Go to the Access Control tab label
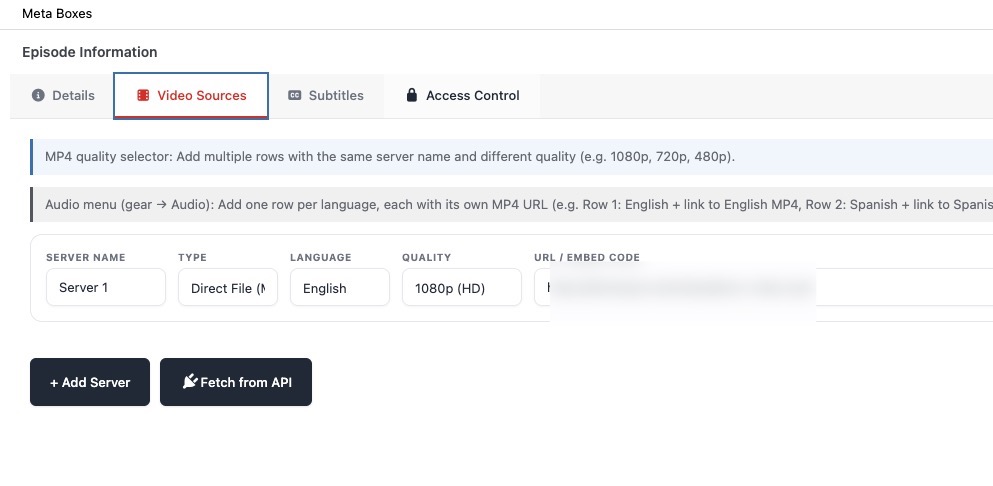 point(472,96)
